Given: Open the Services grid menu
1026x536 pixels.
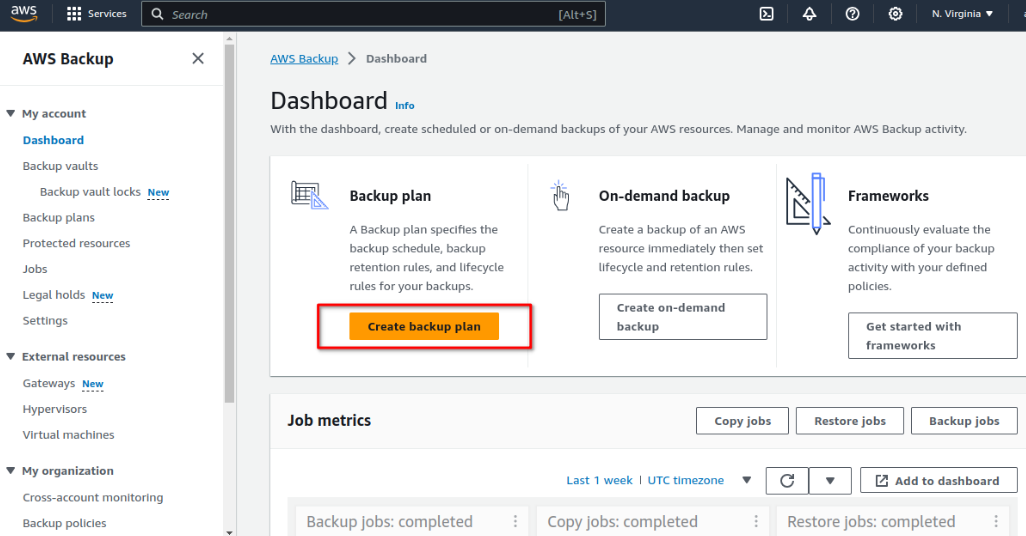Looking at the screenshot, I should [x=97, y=14].
